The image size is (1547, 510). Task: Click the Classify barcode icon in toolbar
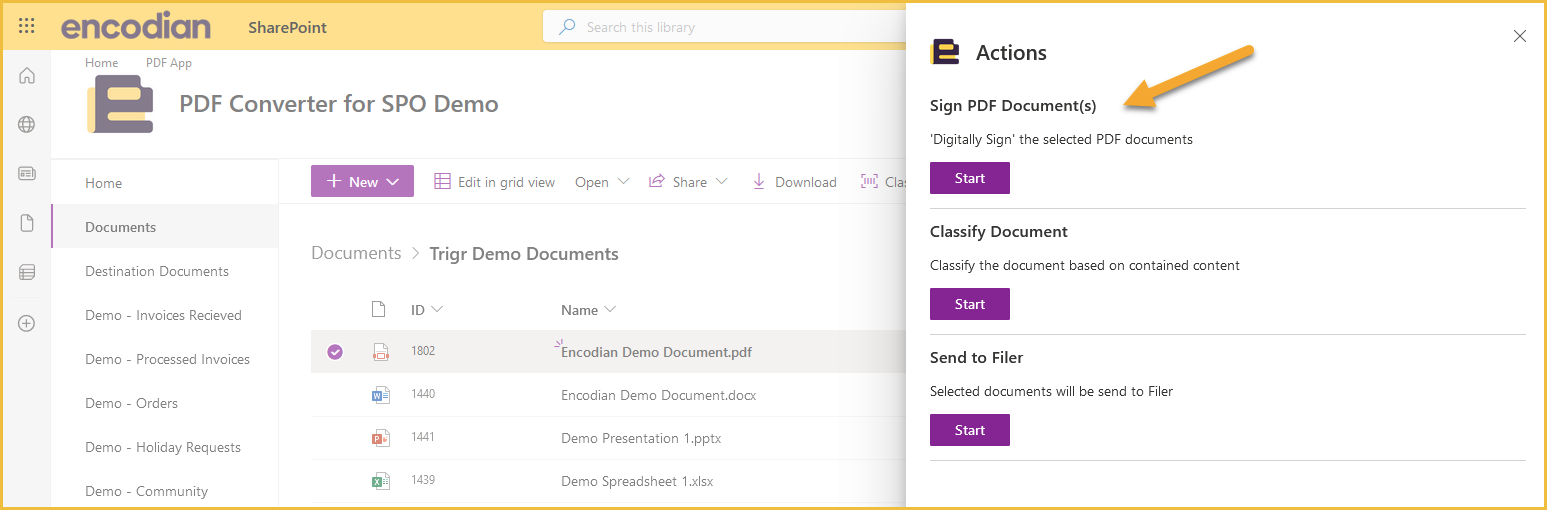(x=869, y=181)
